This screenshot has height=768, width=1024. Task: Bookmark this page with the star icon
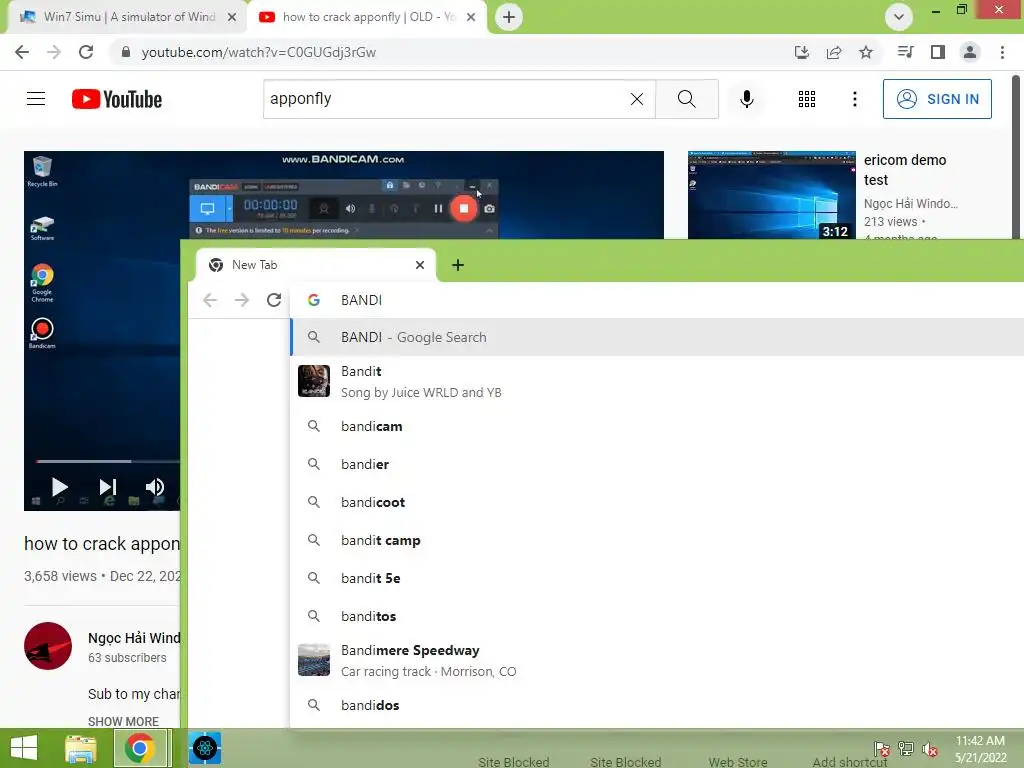(x=866, y=52)
